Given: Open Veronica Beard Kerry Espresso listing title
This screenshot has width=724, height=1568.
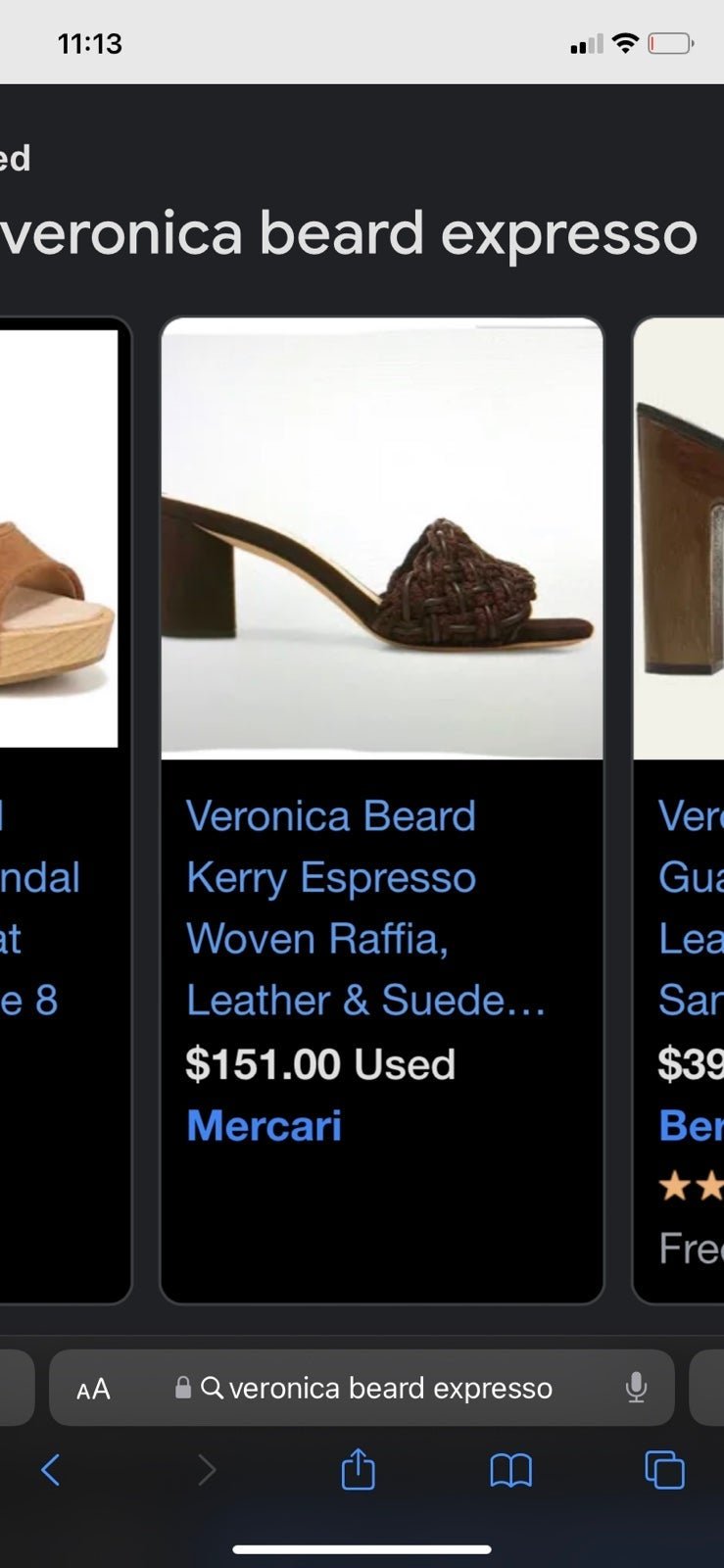Looking at the screenshot, I should click(x=365, y=907).
